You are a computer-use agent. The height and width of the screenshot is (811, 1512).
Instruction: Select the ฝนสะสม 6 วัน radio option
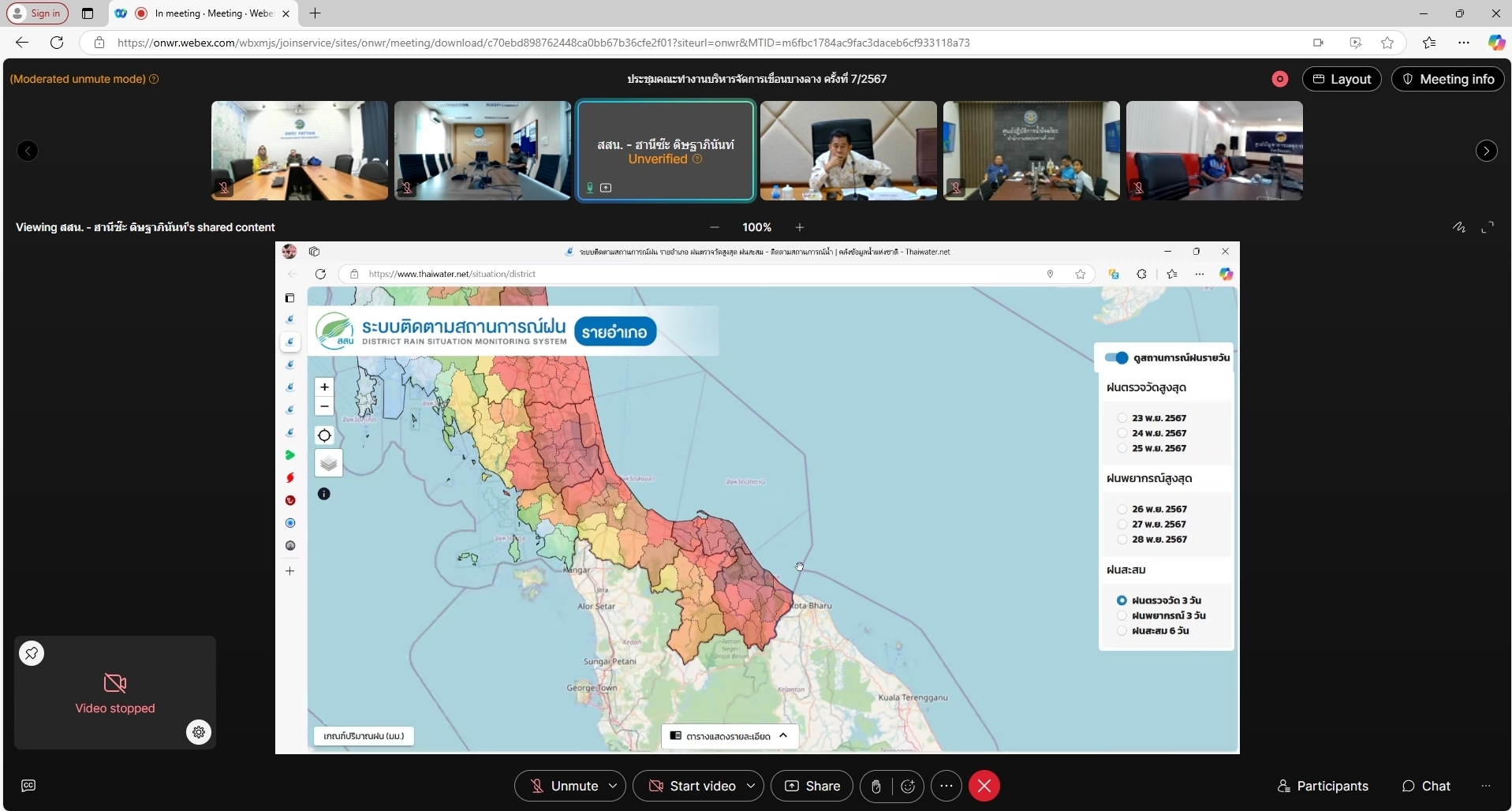pyautogui.click(x=1122, y=631)
